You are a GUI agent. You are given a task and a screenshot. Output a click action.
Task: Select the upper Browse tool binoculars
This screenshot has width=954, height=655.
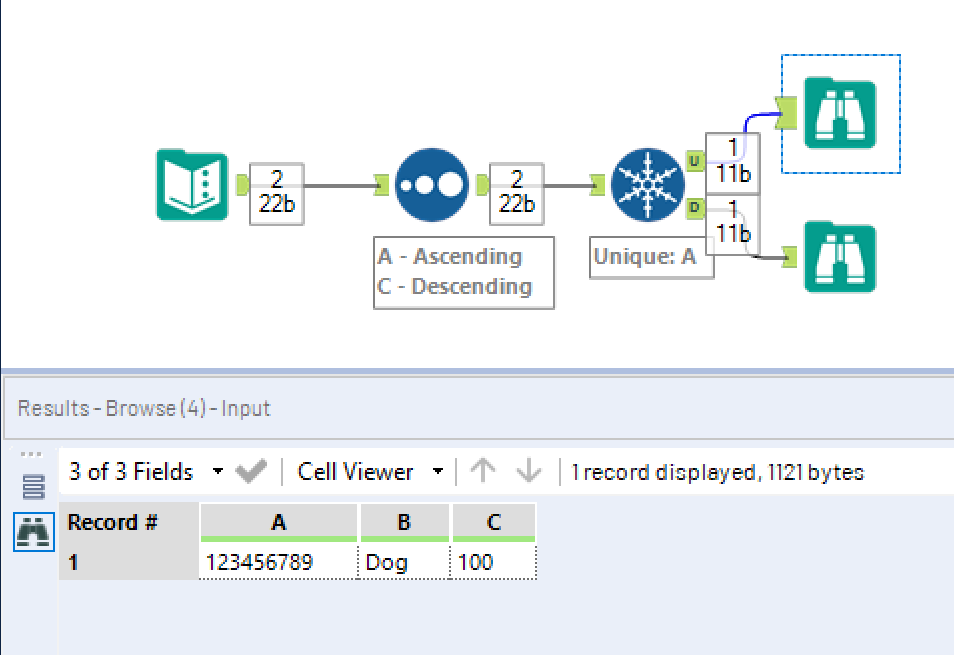840,113
